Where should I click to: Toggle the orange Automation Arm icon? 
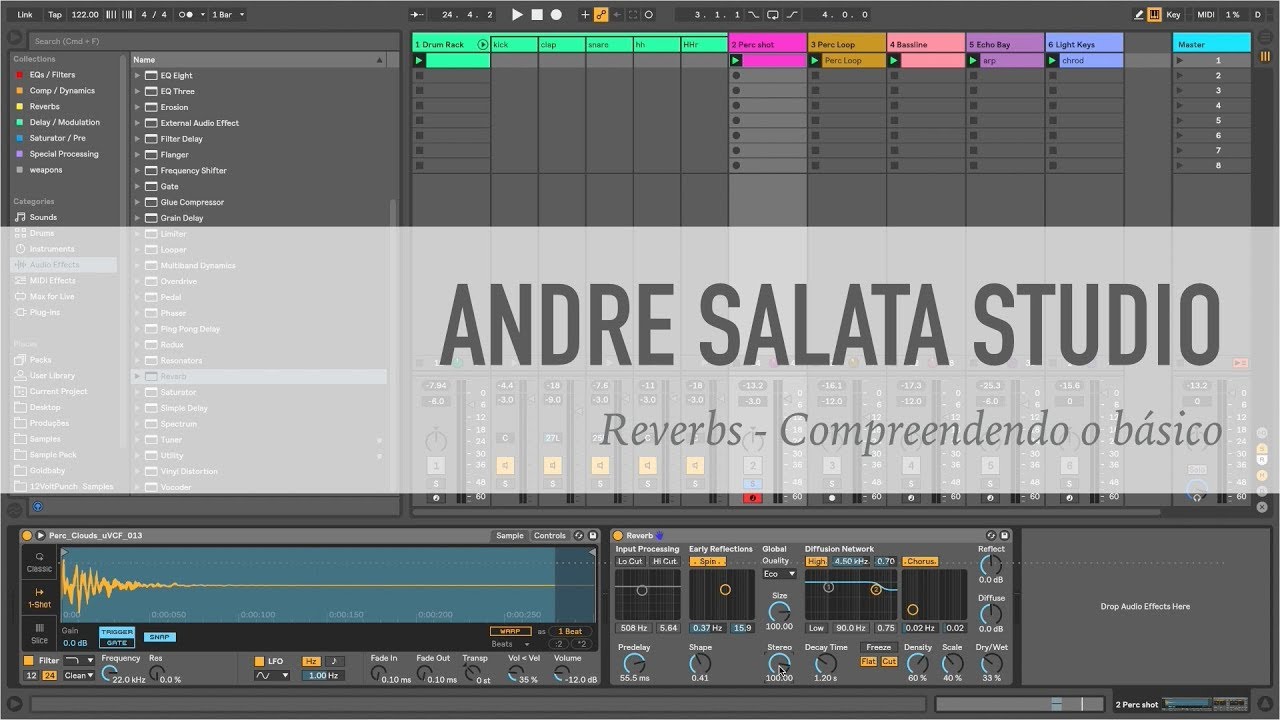pos(601,15)
